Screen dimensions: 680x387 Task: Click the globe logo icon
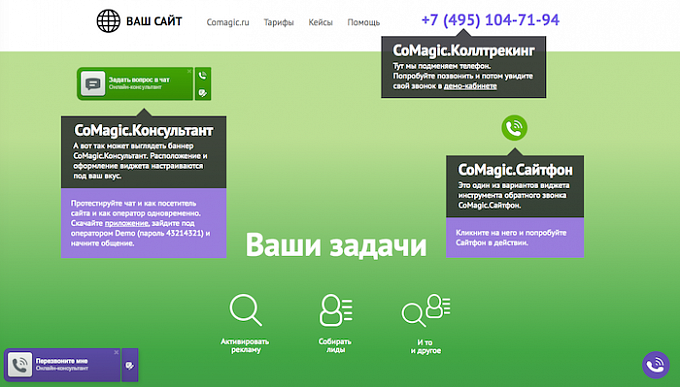coord(108,21)
